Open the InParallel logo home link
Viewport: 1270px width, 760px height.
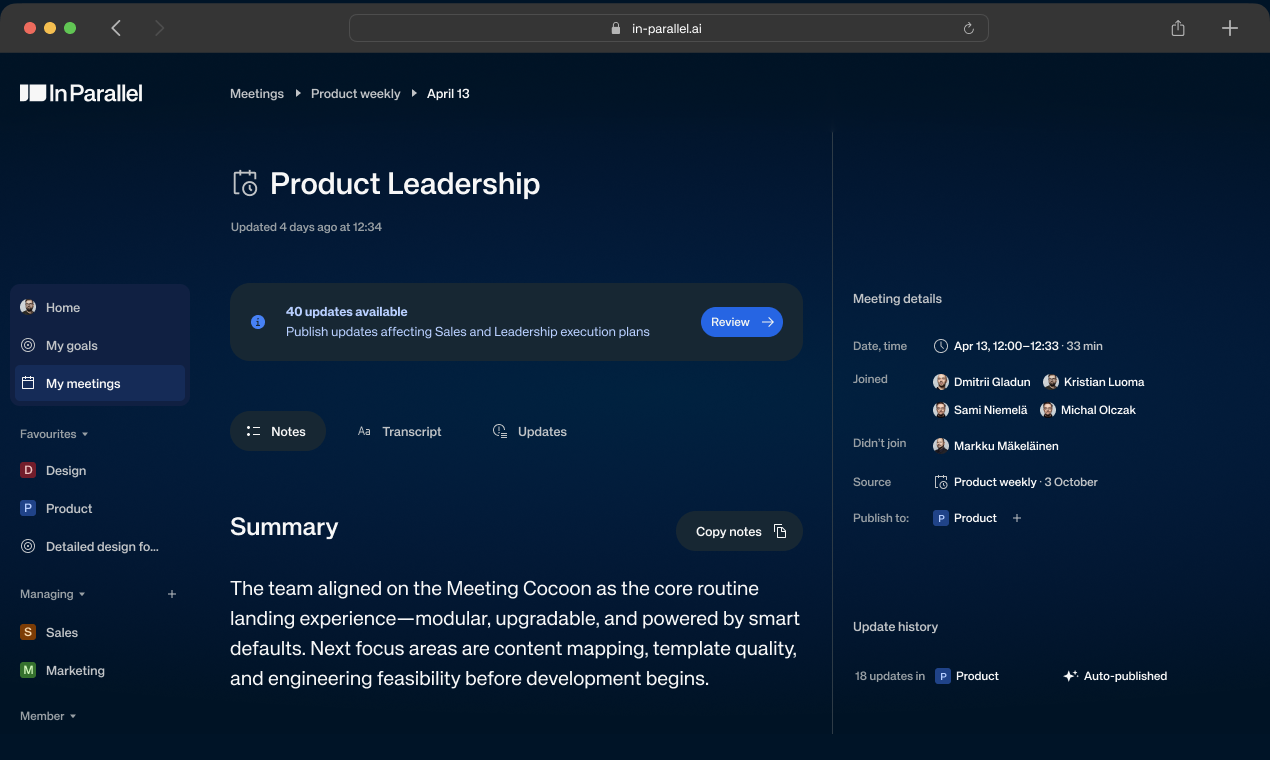click(x=81, y=93)
